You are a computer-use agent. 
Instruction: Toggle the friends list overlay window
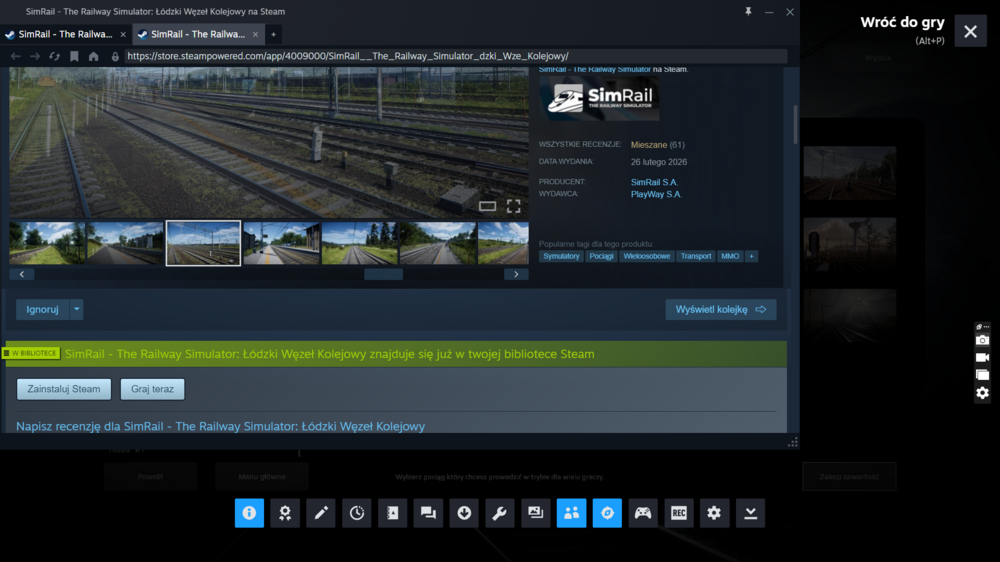tap(571, 513)
